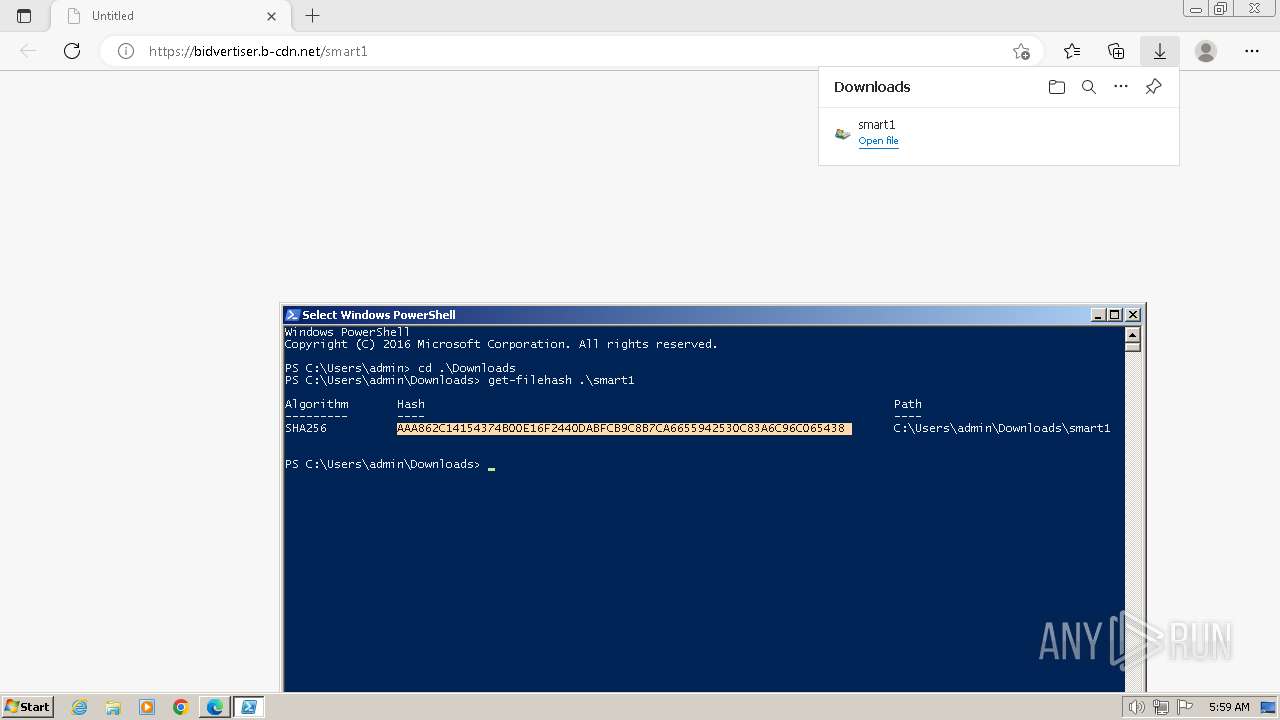Restore down the browser window
The image size is (1280, 720).
pos(1221,8)
